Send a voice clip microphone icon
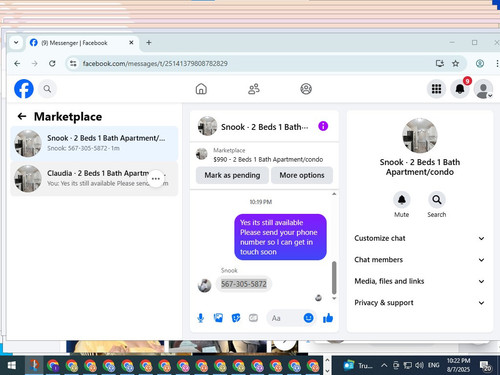 click(x=200, y=318)
